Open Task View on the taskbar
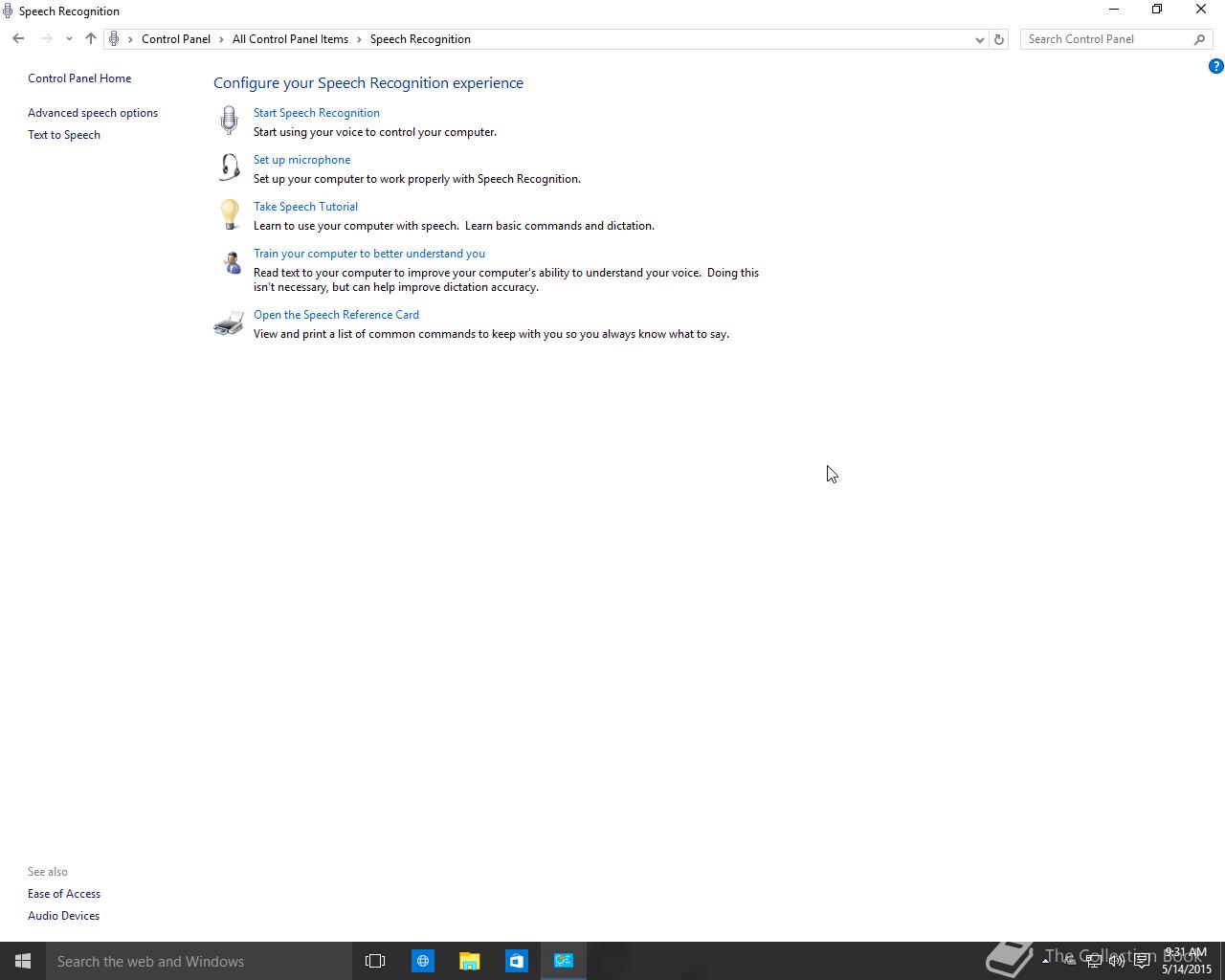 tap(375, 961)
